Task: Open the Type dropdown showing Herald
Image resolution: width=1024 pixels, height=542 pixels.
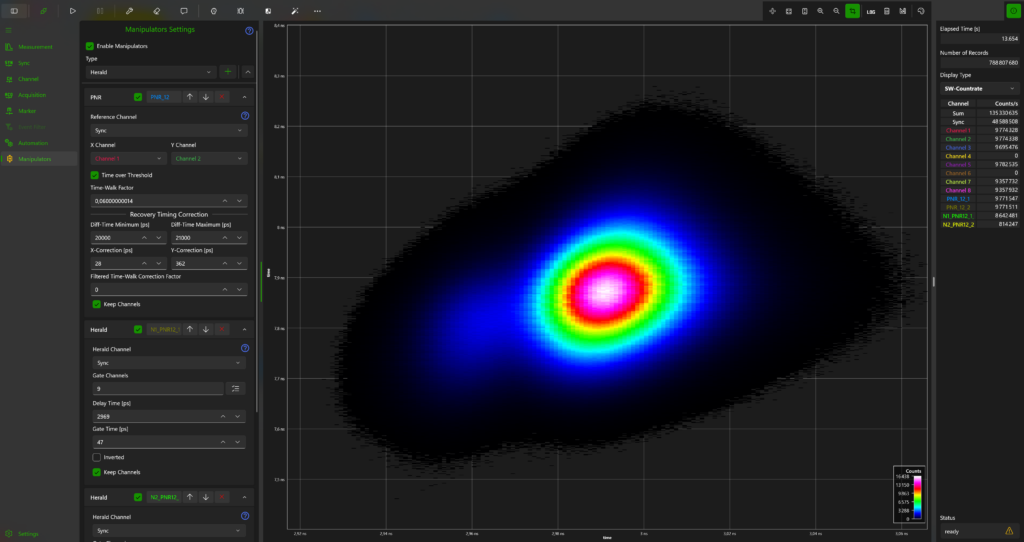Action: 151,72
